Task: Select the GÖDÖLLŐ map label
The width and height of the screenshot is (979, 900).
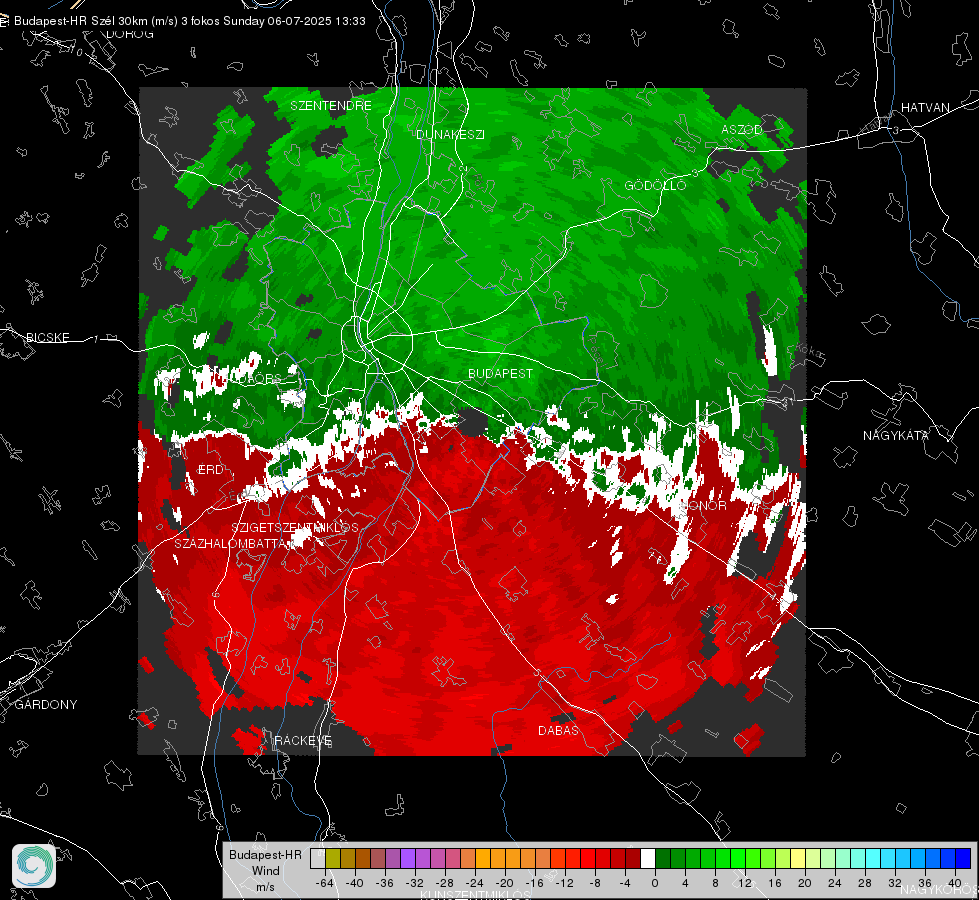Action: point(655,185)
